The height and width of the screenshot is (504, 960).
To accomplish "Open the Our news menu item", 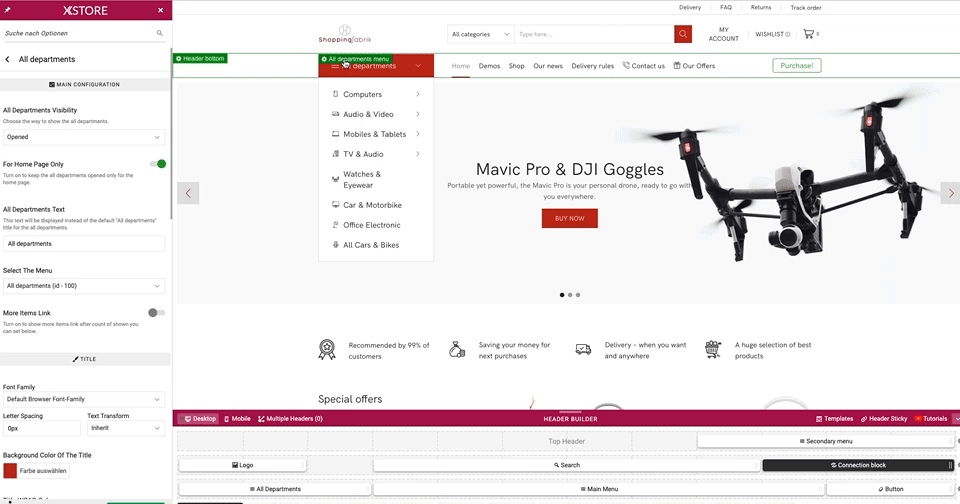I will click(x=548, y=66).
